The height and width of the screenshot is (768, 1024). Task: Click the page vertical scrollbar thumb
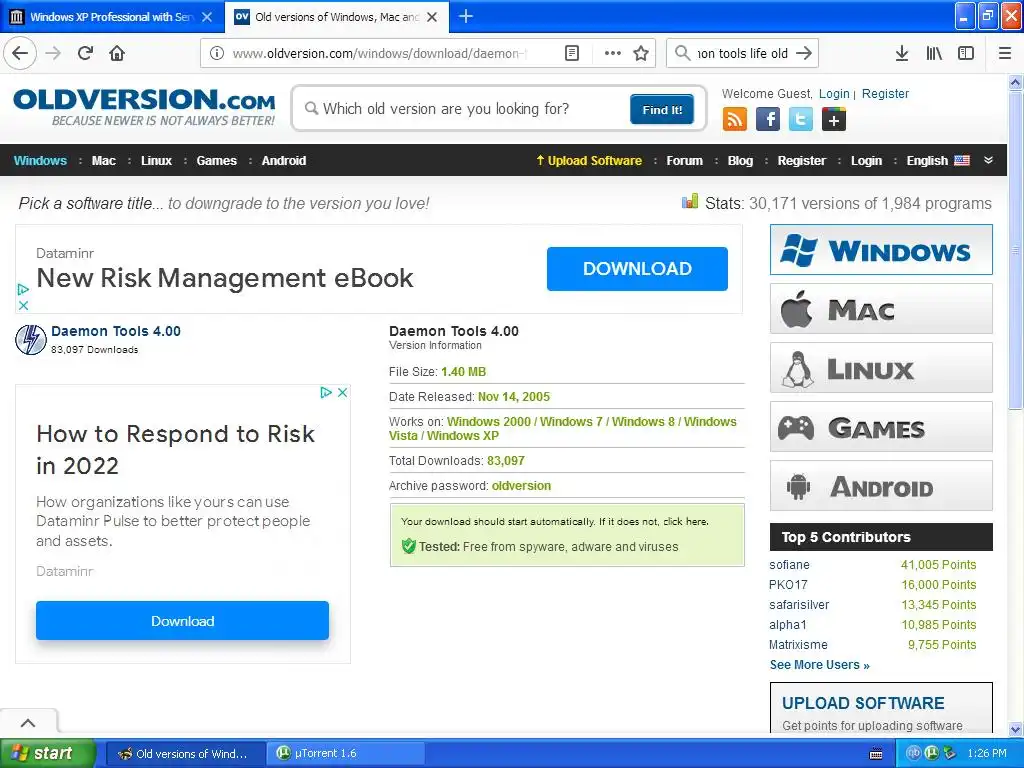[1016, 251]
